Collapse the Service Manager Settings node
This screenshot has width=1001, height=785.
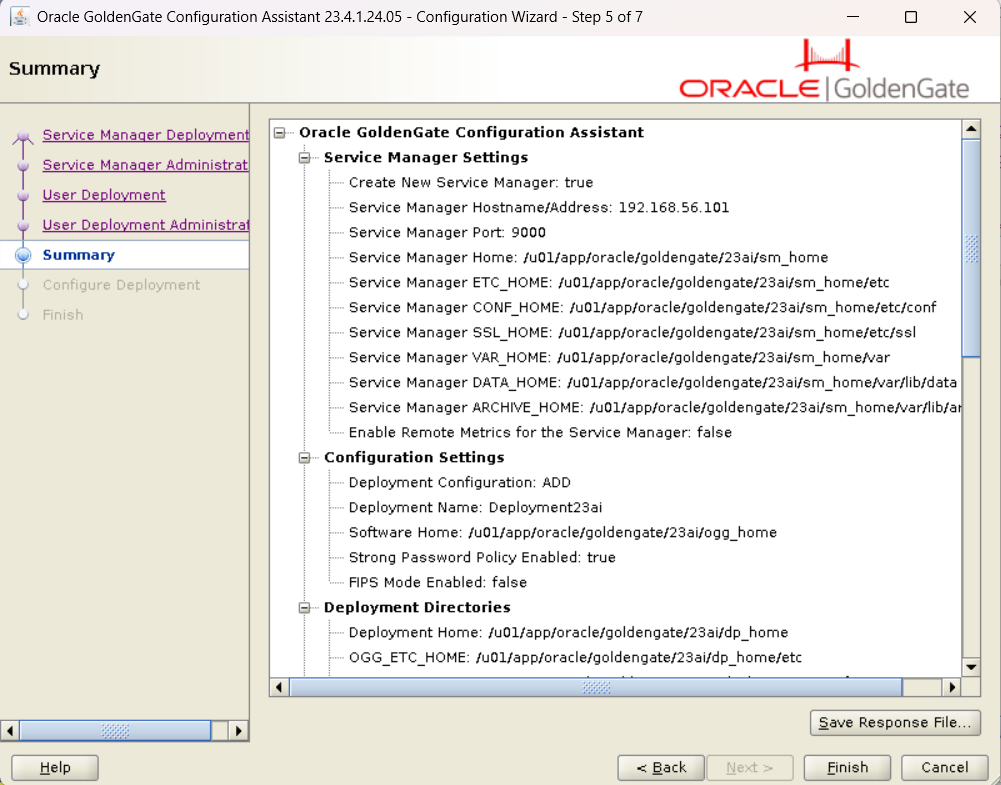(x=305, y=158)
